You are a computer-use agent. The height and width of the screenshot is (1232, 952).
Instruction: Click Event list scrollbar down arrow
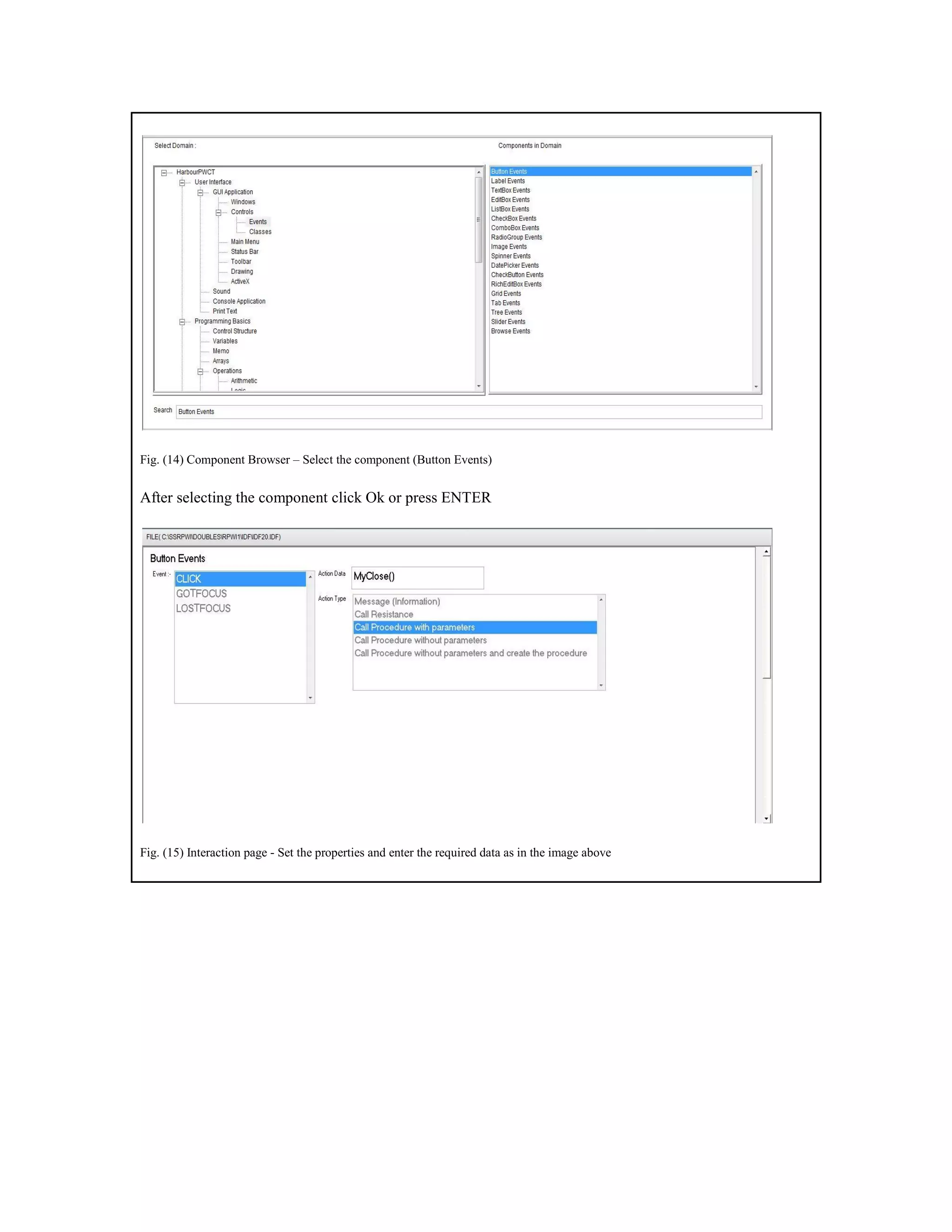(x=310, y=698)
